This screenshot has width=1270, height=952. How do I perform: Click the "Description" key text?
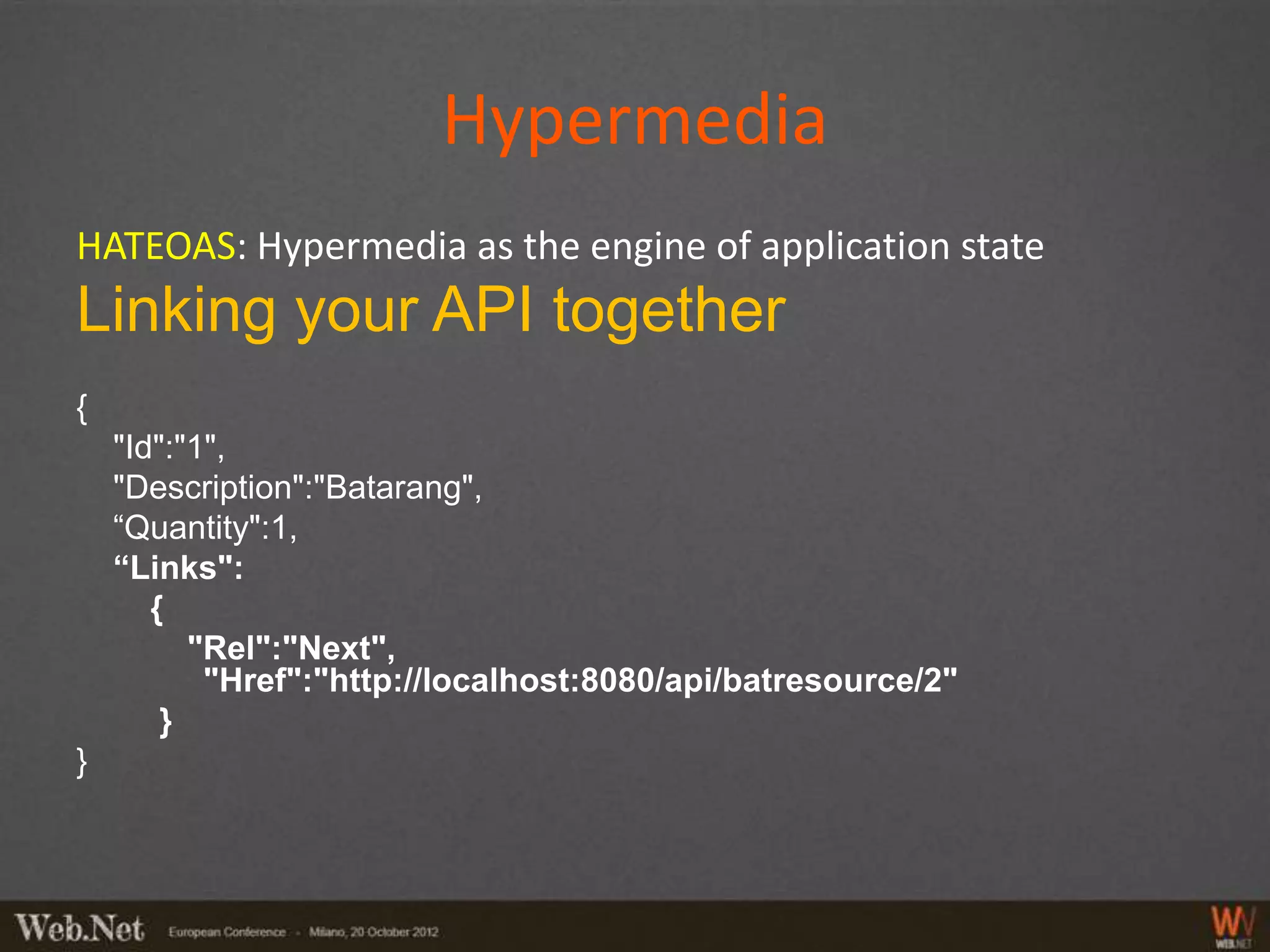click(208, 487)
